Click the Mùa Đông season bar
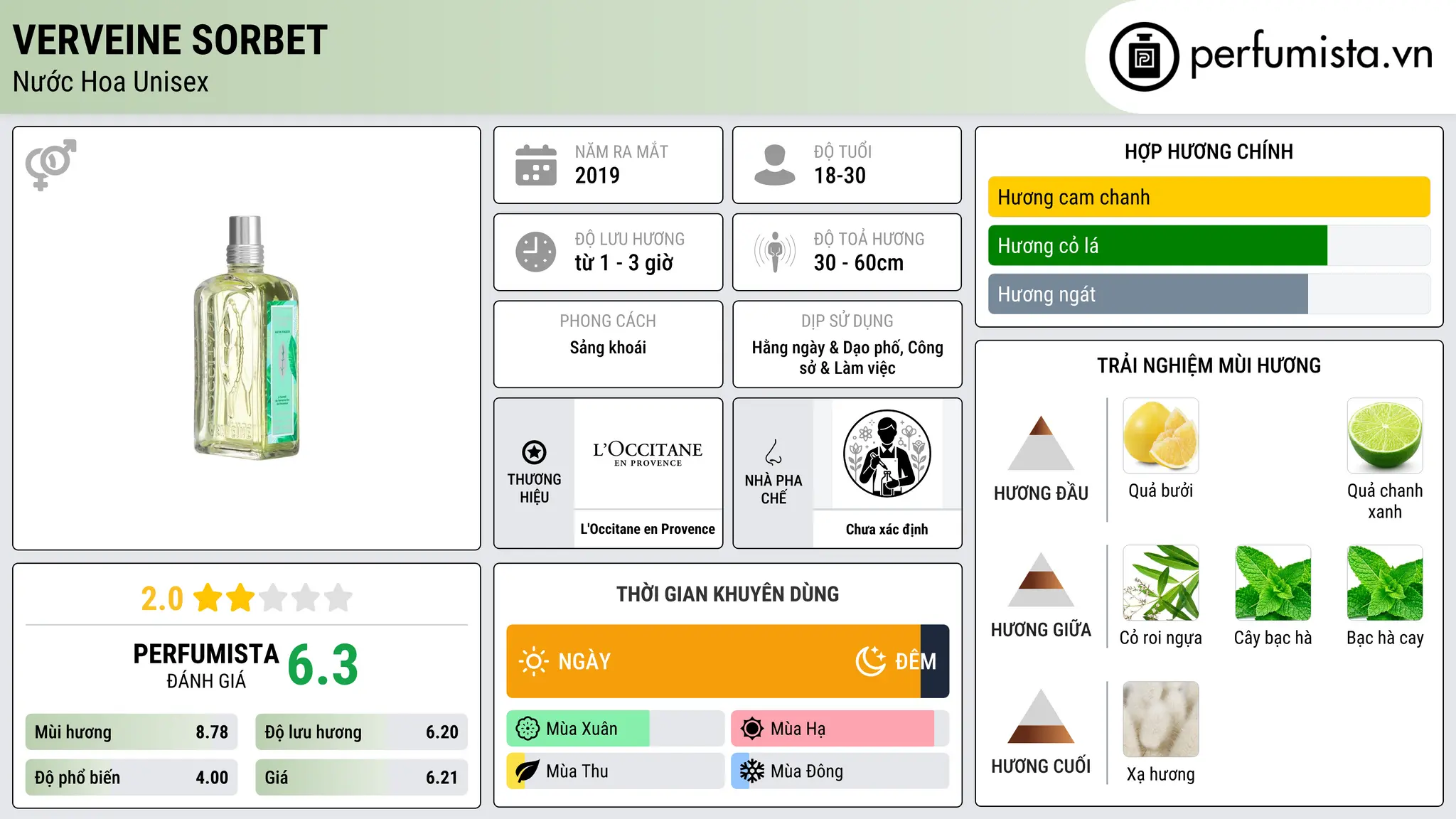1456x819 pixels. (x=840, y=771)
